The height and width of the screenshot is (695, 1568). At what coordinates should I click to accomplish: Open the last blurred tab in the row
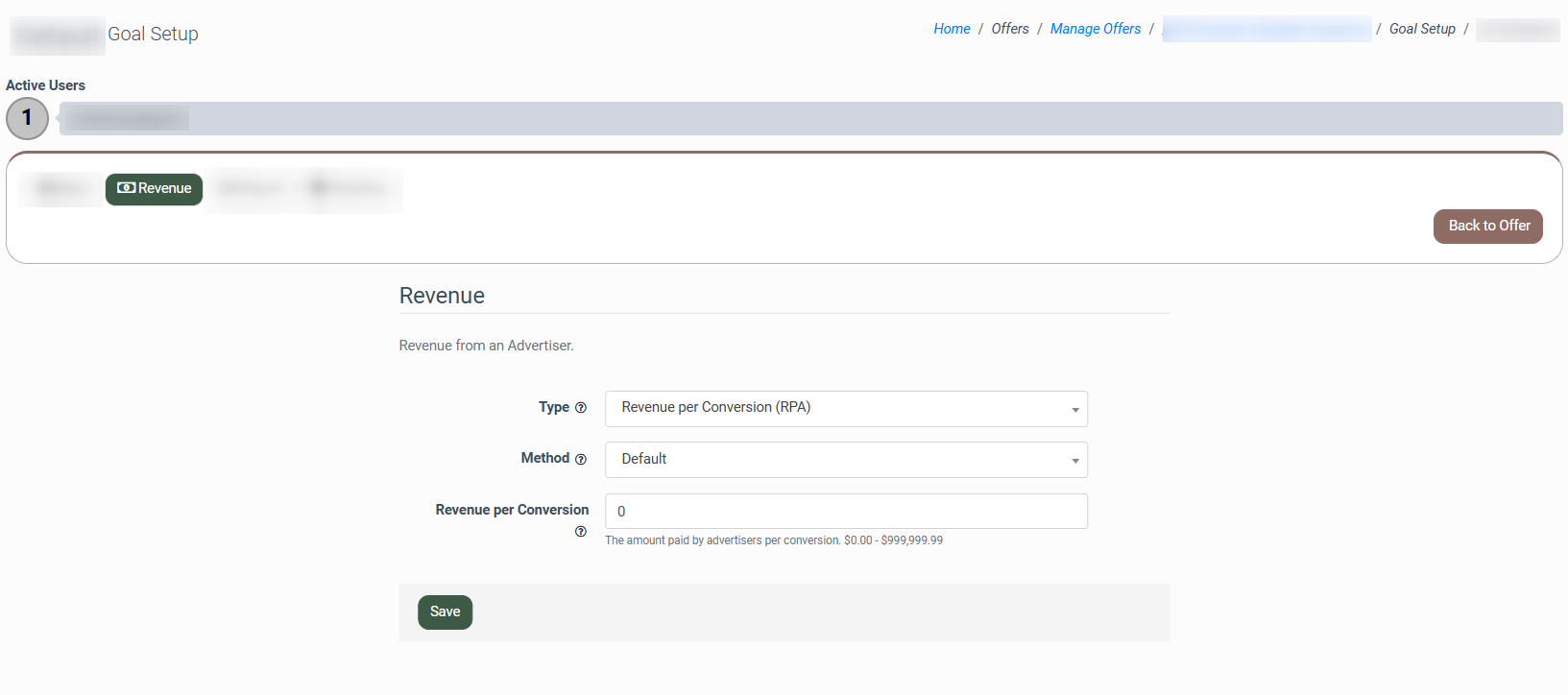click(x=350, y=189)
